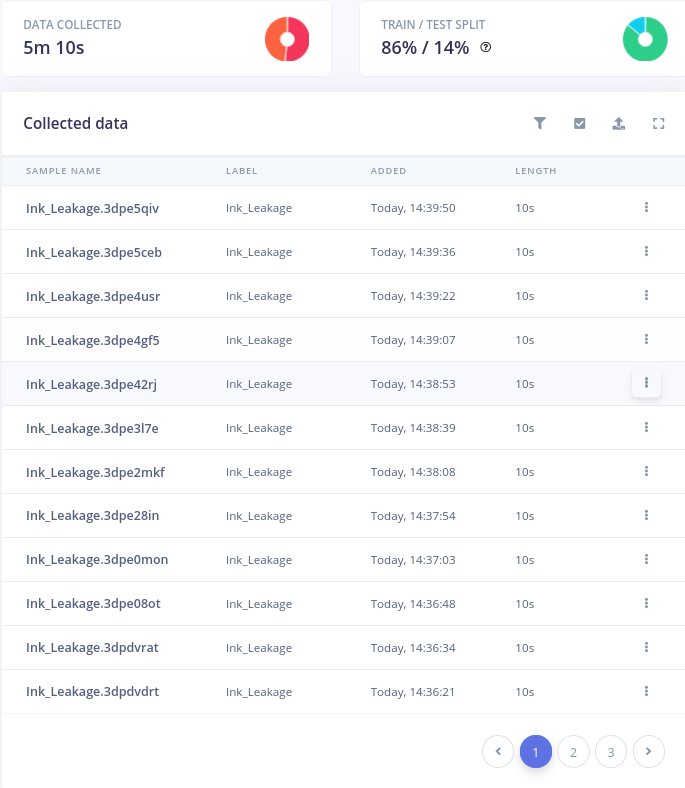Go to next page with right chevron
This screenshot has height=788, width=685.
point(648,751)
